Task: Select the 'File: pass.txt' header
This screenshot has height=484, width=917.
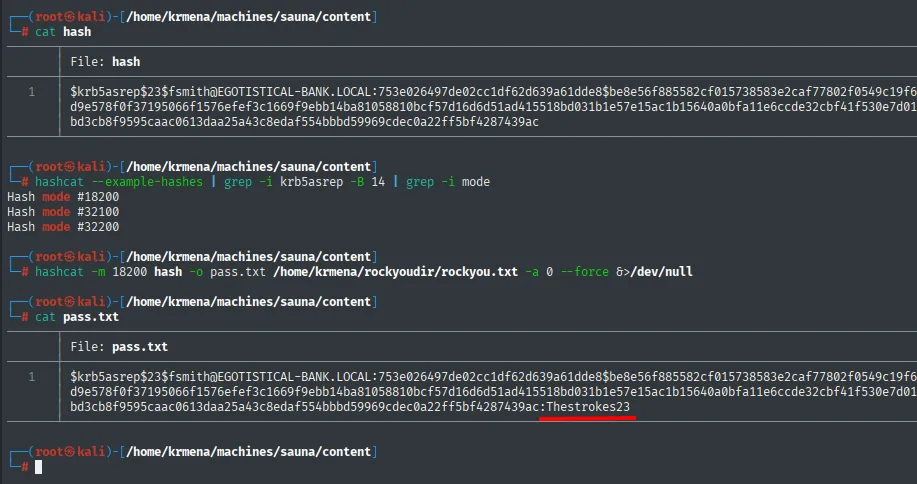Action: [x=119, y=347]
